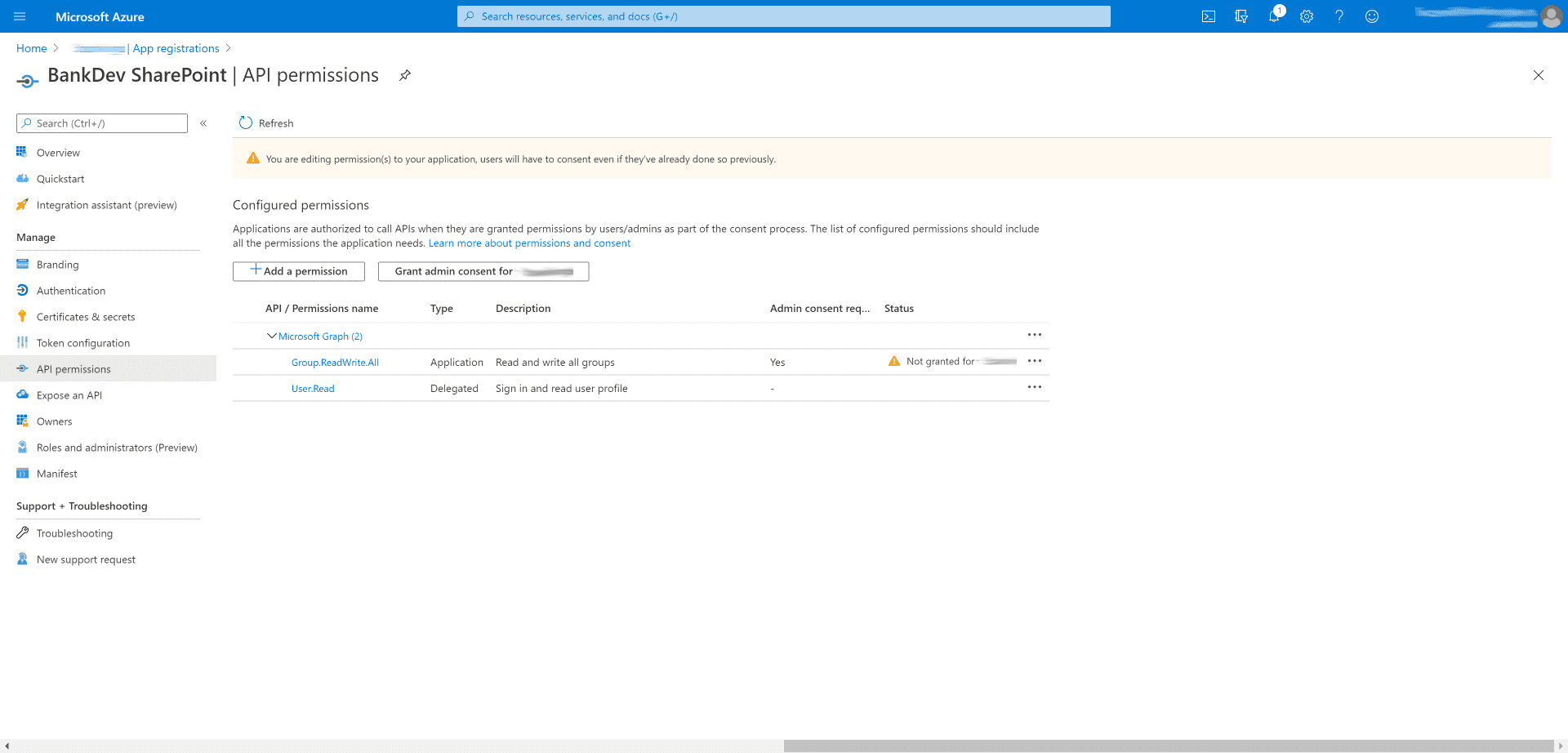Click the scroll right arrow
Screen dimensions: 1568x753
coord(1561,746)
